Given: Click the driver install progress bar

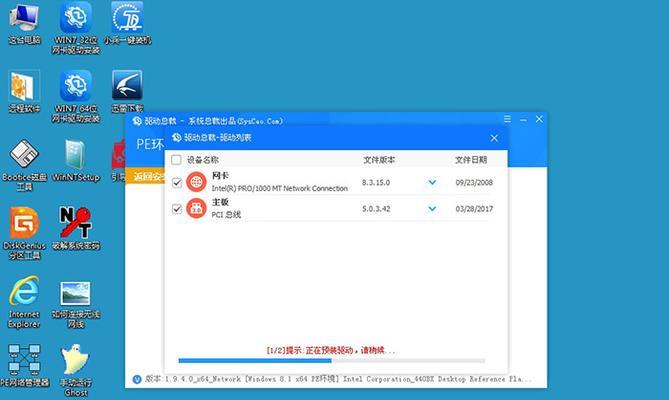Looking at the screenshot, I should point(332,361).
